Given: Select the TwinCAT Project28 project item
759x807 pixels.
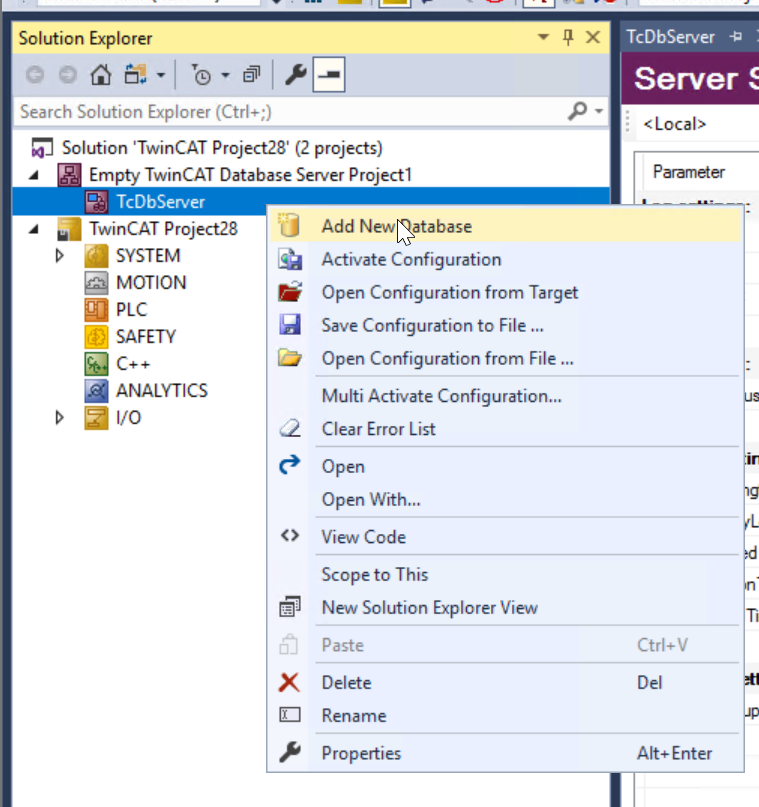Looking at the screenshot, I should tap(164, 229).
